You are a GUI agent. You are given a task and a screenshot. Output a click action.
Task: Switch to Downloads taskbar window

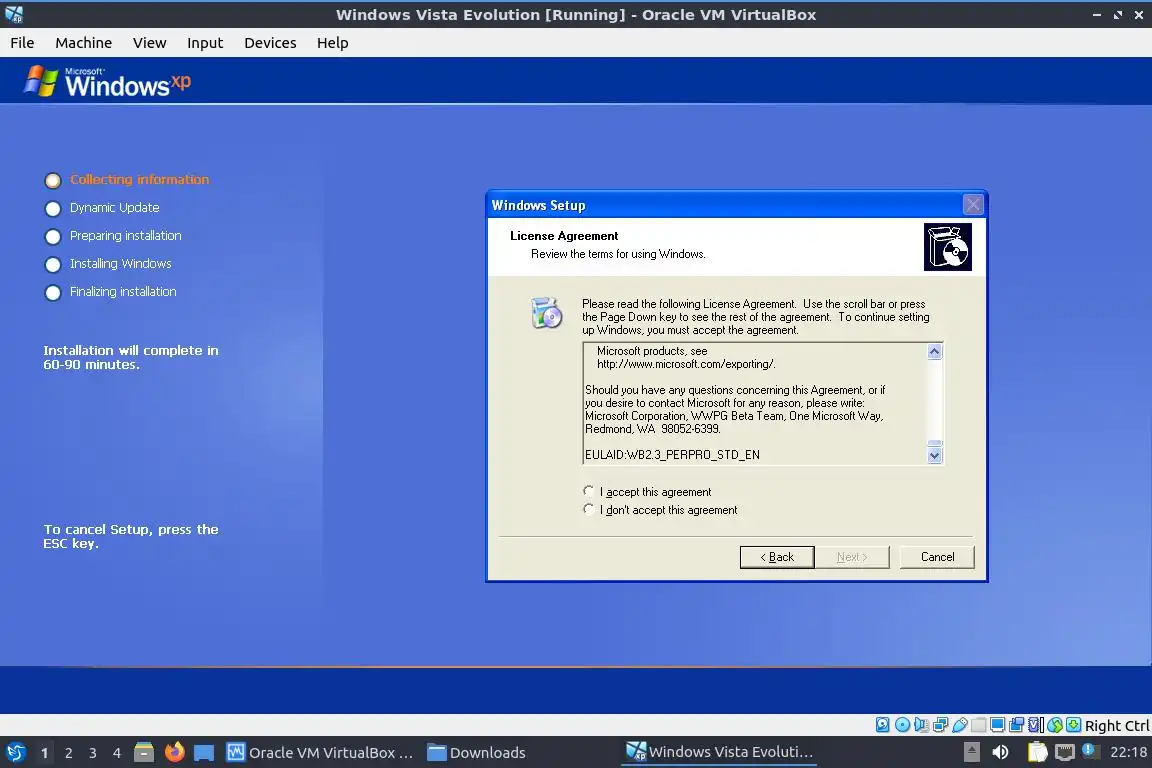click(x=476, y=753)
